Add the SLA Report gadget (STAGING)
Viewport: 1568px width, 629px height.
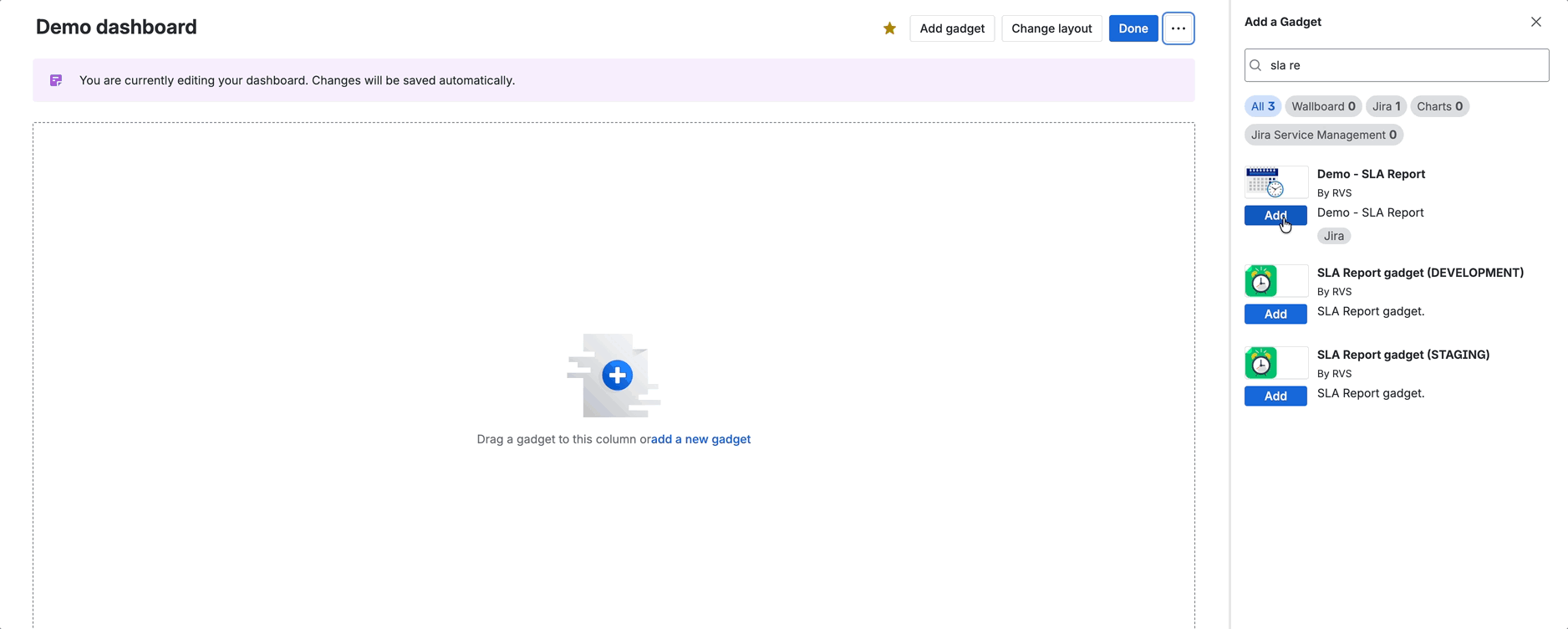tap(1275, 396)
